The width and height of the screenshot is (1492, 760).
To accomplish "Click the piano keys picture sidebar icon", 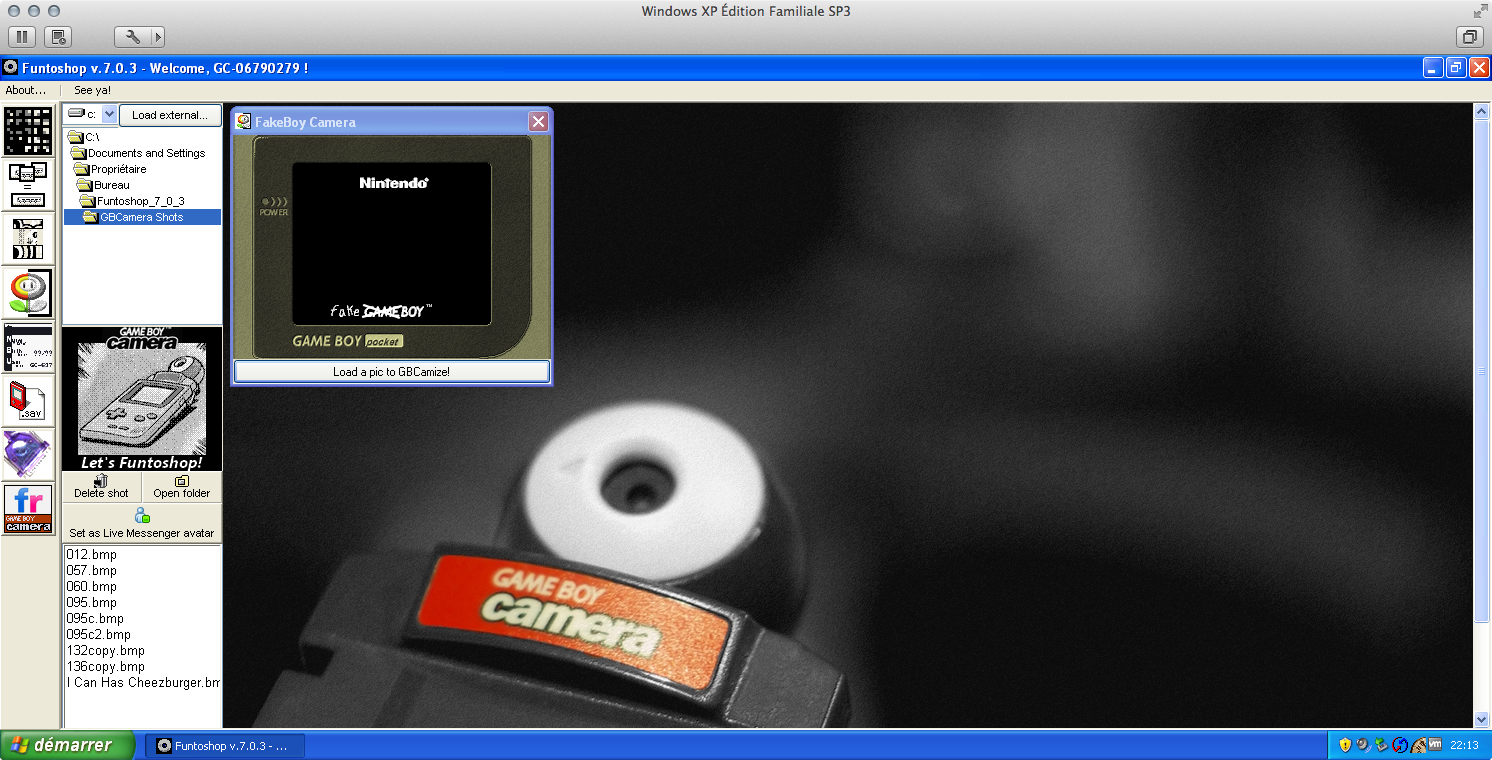I will tap(28, 238).
